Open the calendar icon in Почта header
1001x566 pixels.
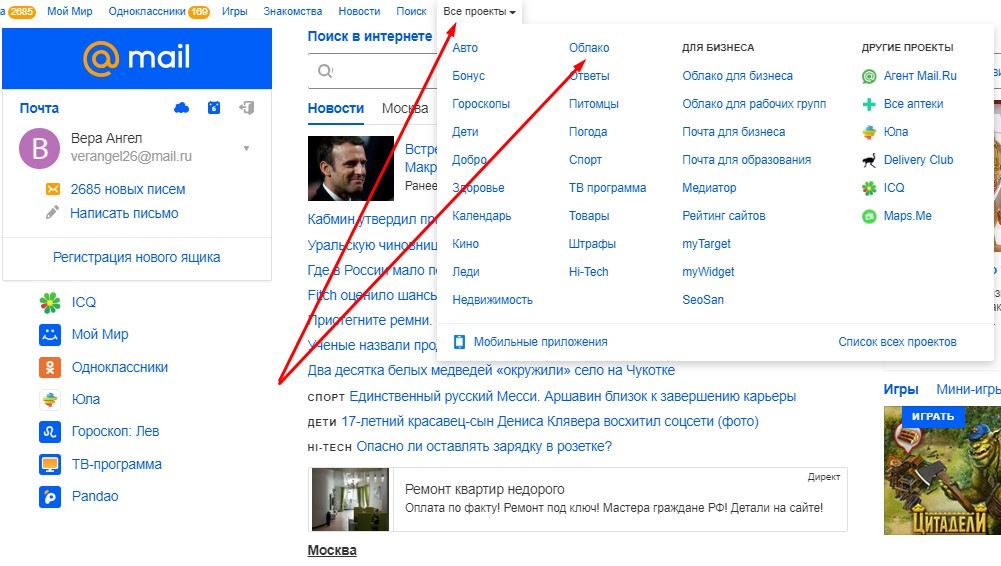click(x=214, y=108)
